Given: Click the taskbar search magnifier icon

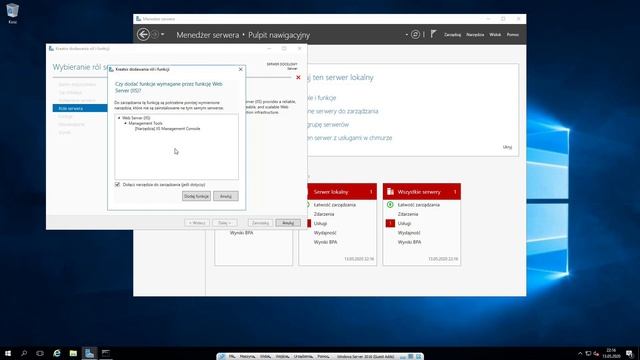Looking at the screenshot, I should (x=24, y=353).
